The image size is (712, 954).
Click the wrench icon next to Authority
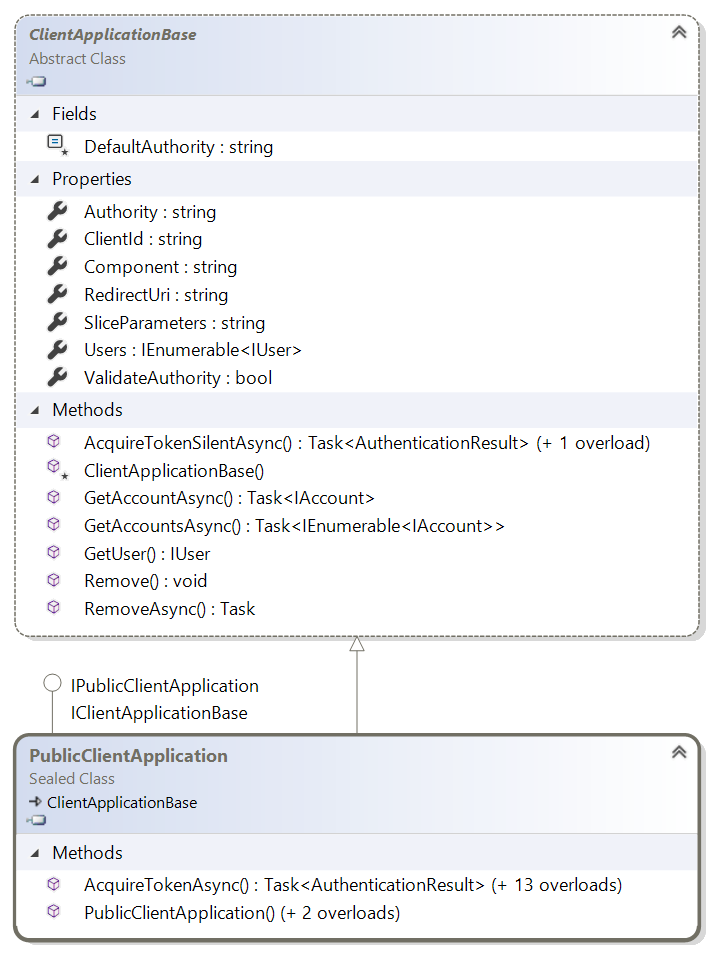tap(57, 211)
